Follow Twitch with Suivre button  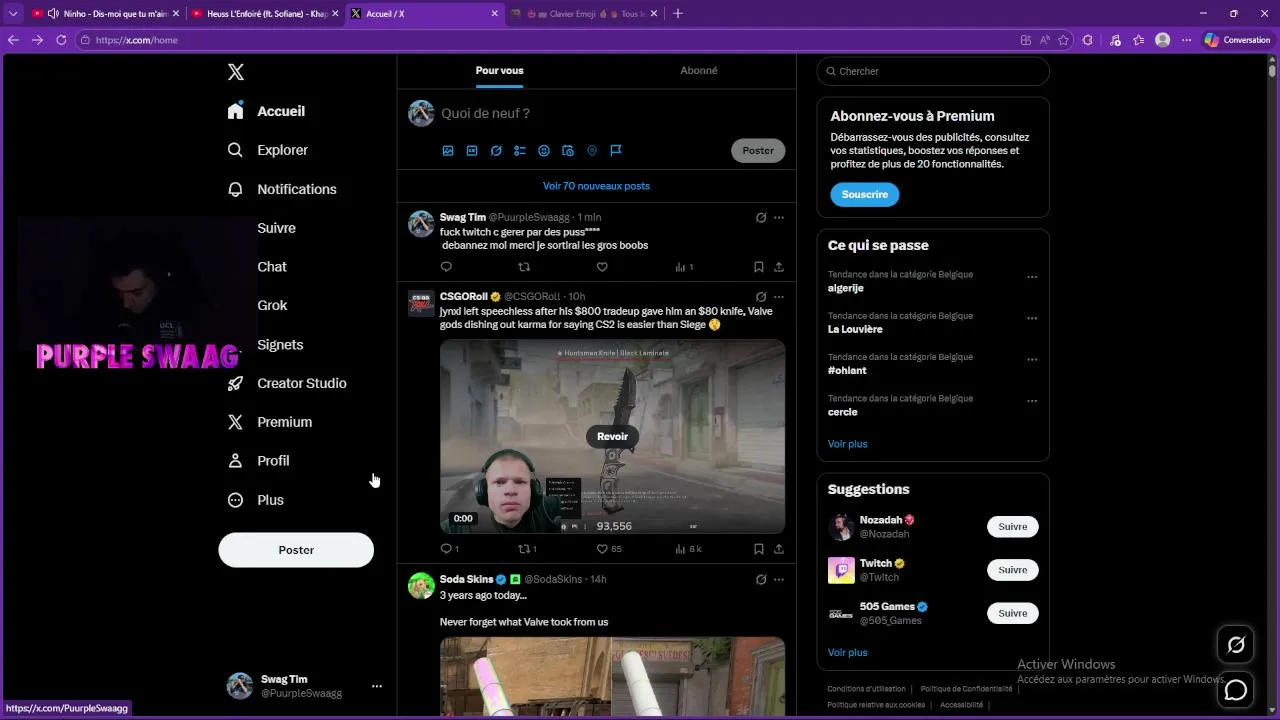pos(1013,570)
